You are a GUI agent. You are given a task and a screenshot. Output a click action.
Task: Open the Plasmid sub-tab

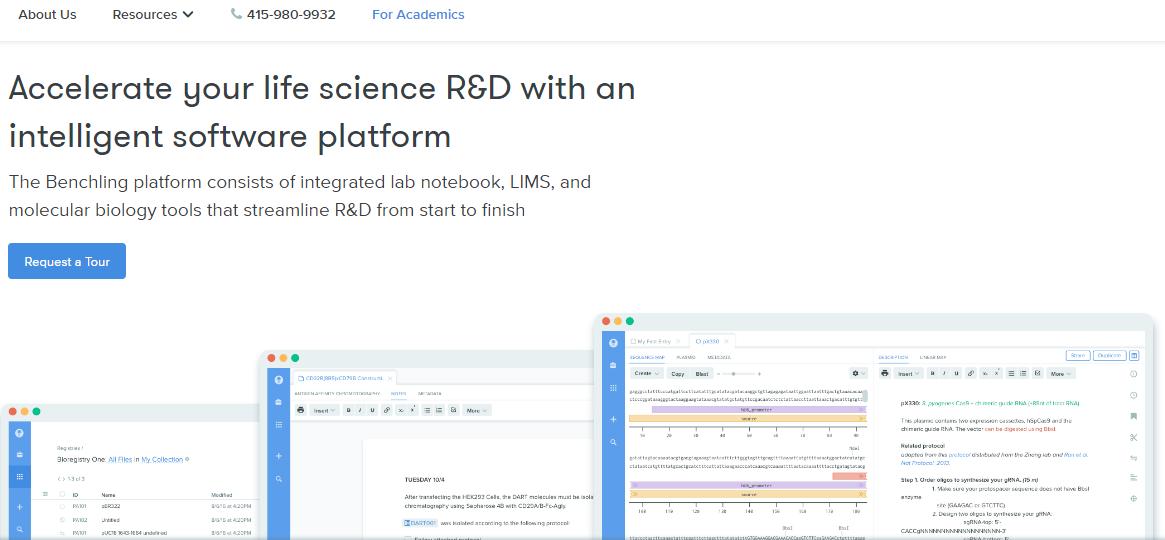click(x=685, y=357)
